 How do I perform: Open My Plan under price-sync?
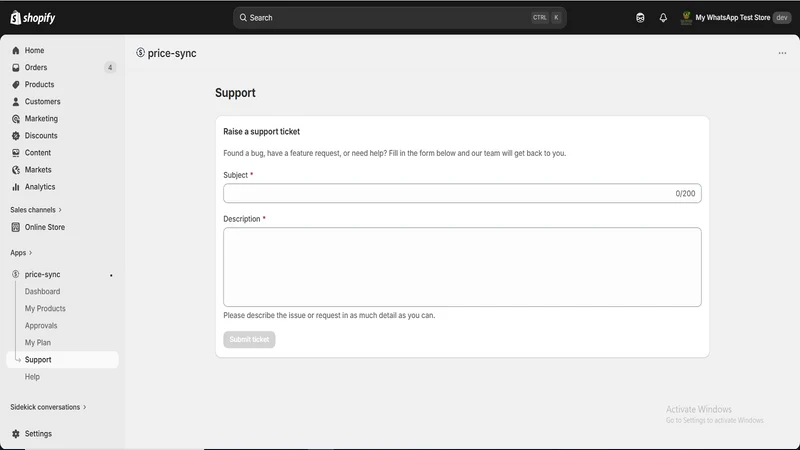38,343
